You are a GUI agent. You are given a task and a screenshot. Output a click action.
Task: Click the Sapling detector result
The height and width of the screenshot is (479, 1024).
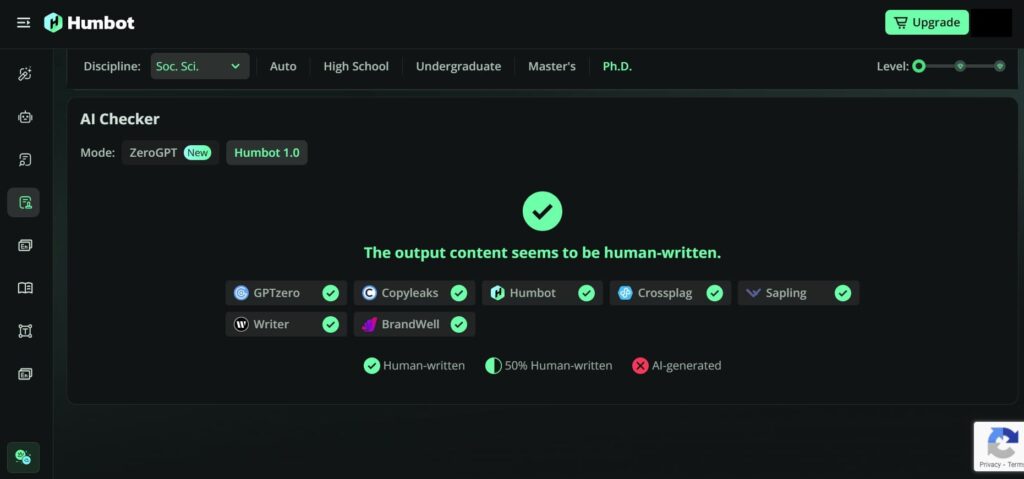click(798, 293)
